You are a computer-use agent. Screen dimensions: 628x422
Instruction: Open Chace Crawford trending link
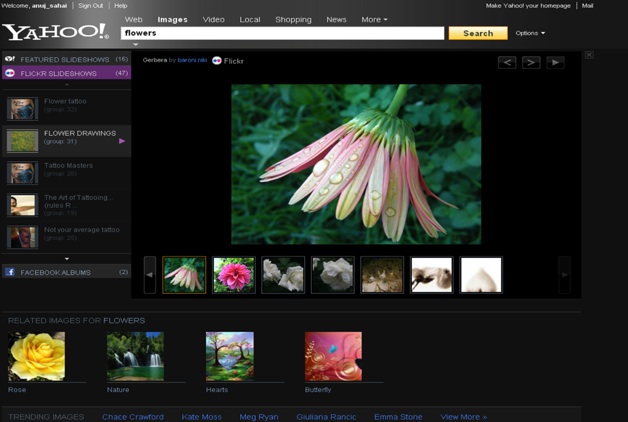[x=132, y=416]
